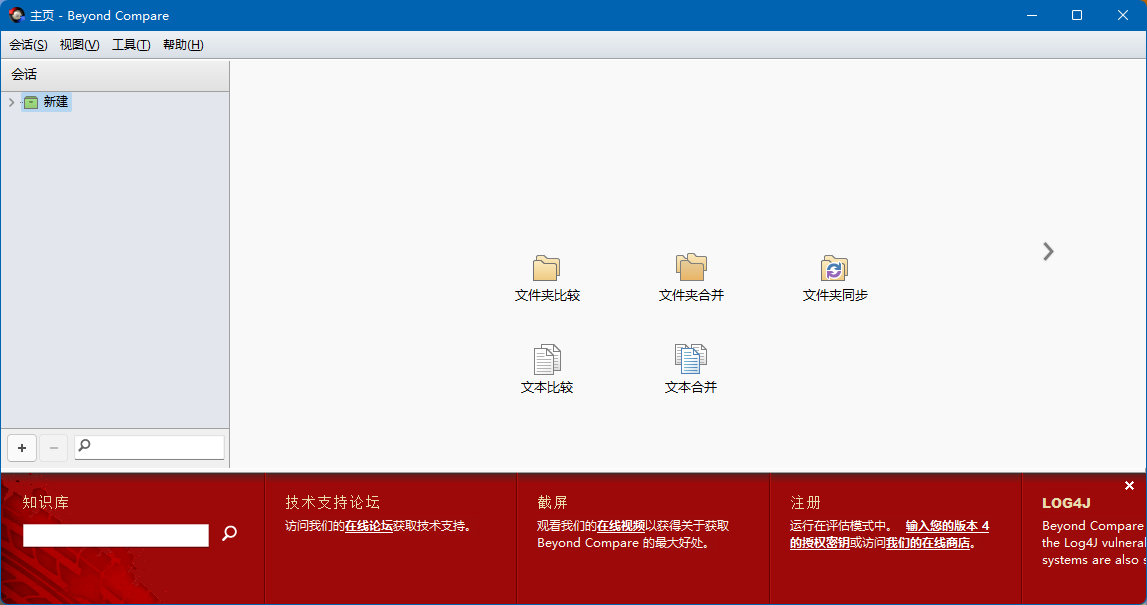Open the 帮助(H) menu
This screenshot has height=605, width=1147.
point(183,45)
